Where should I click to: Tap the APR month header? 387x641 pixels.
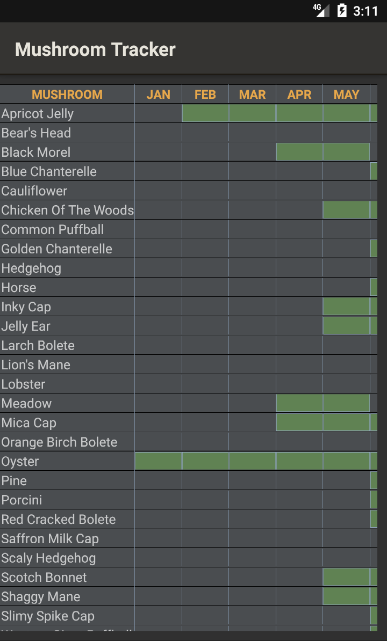(299, 94)
